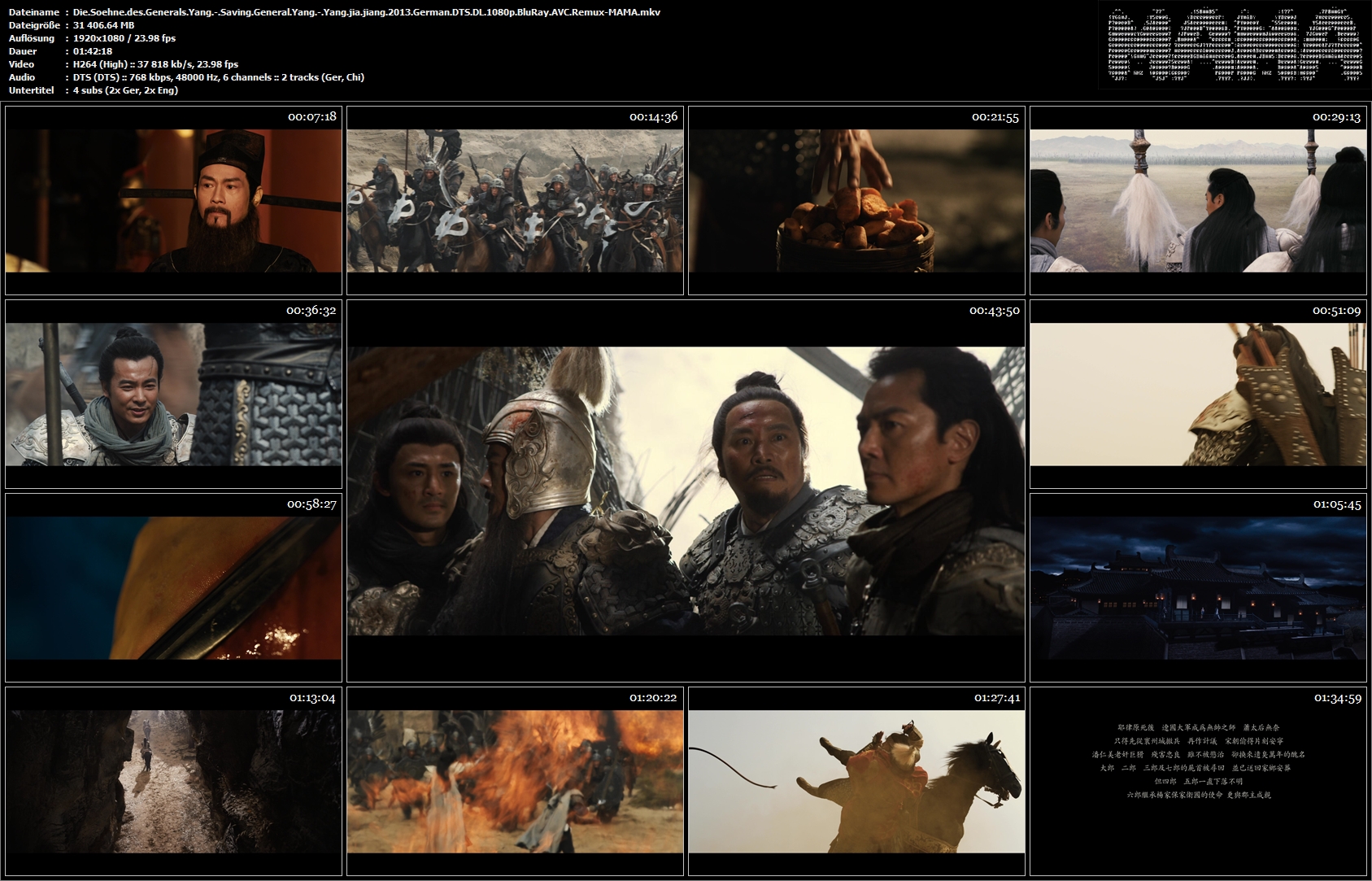The width and height of the screenshot is (1372, 881).
Task: Open the frame stamped 00:21:55
Action: [856, 200]
